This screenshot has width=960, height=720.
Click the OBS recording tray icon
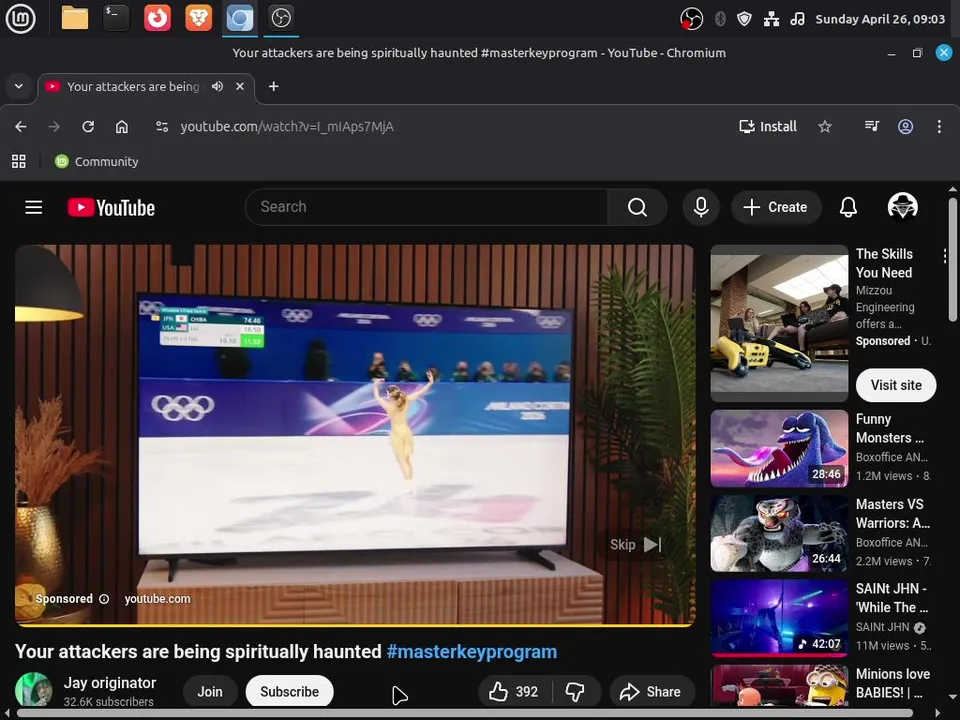click(691, 19)
